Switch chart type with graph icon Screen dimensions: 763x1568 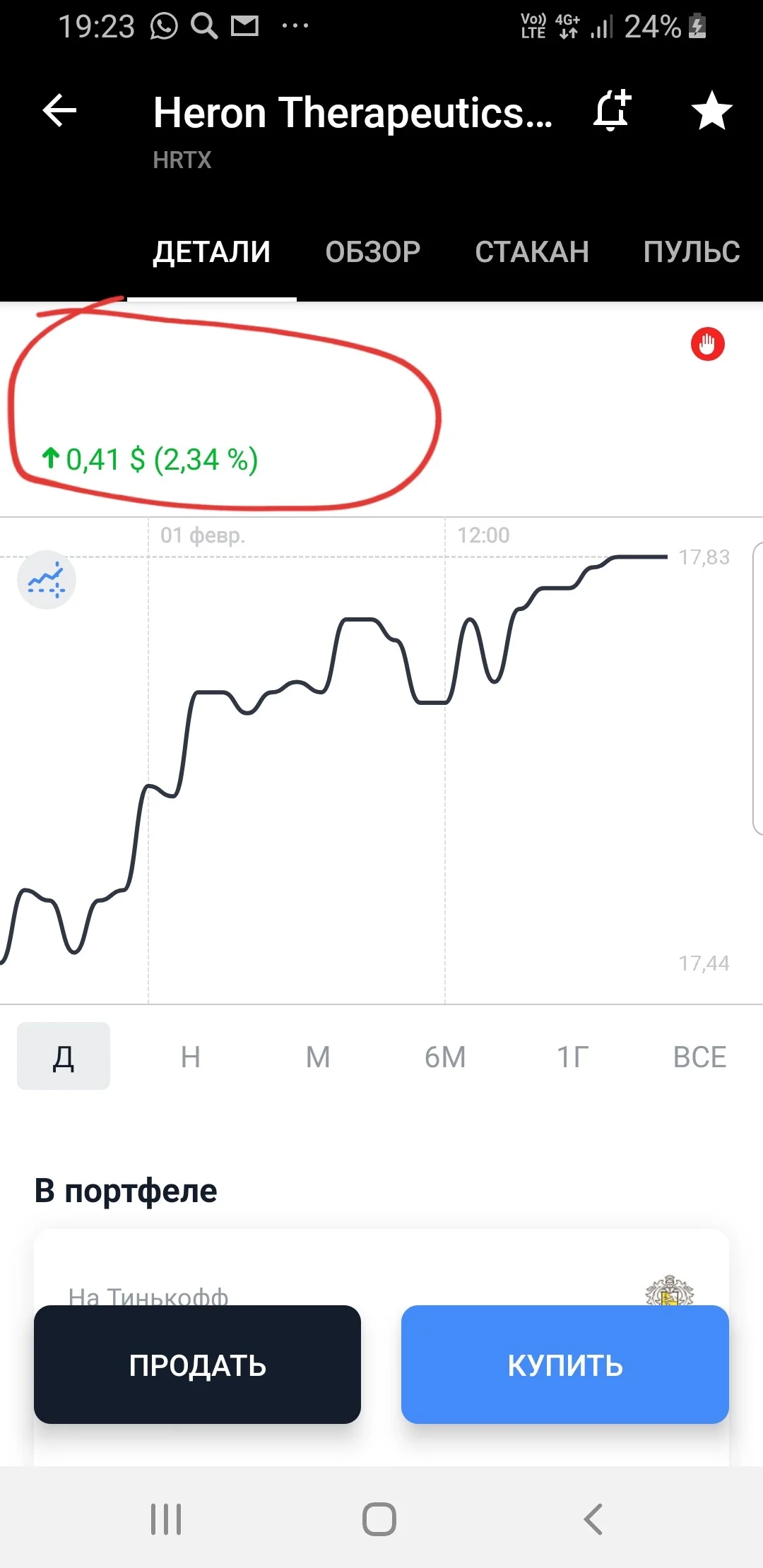point(47,580)
